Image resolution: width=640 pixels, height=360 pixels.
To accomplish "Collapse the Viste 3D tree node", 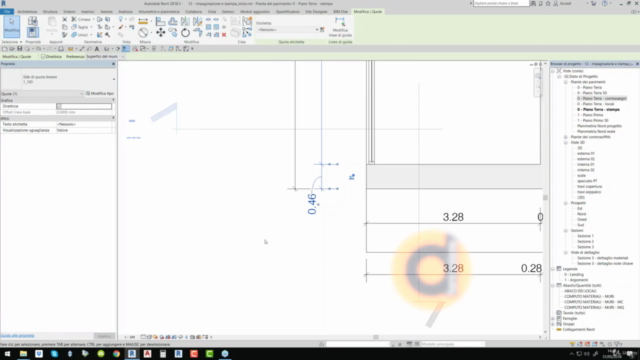I will (x=566, y=142).
